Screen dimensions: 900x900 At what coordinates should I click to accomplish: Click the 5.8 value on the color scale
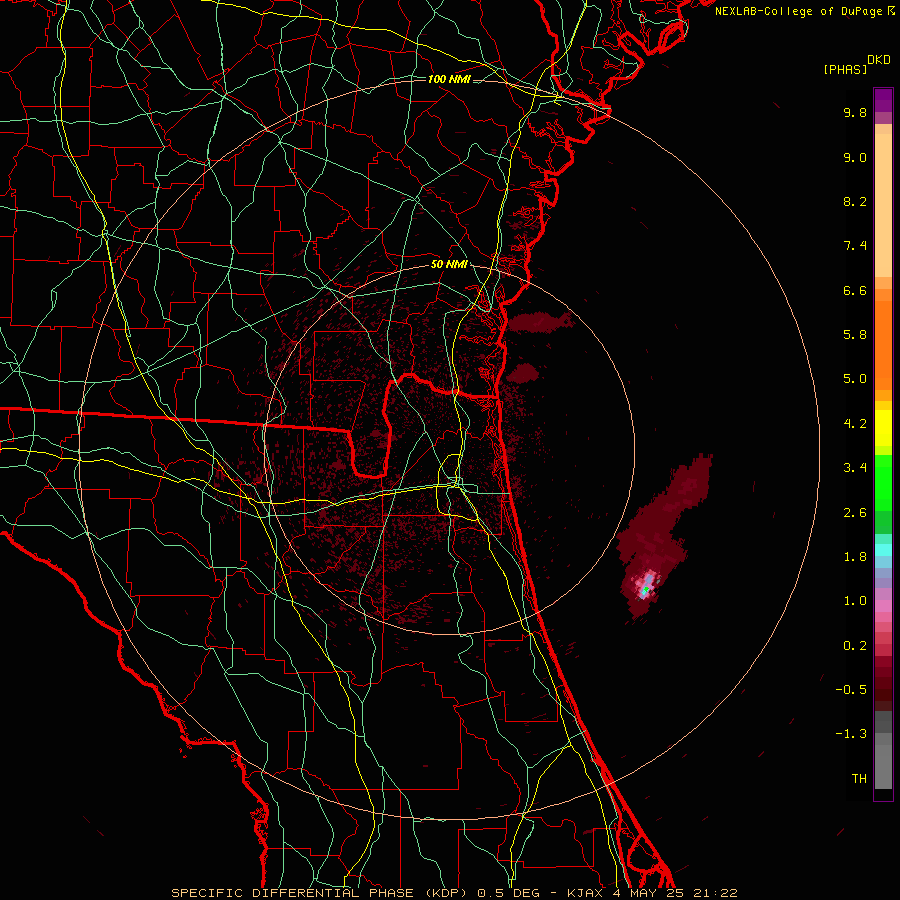(855, 335)
